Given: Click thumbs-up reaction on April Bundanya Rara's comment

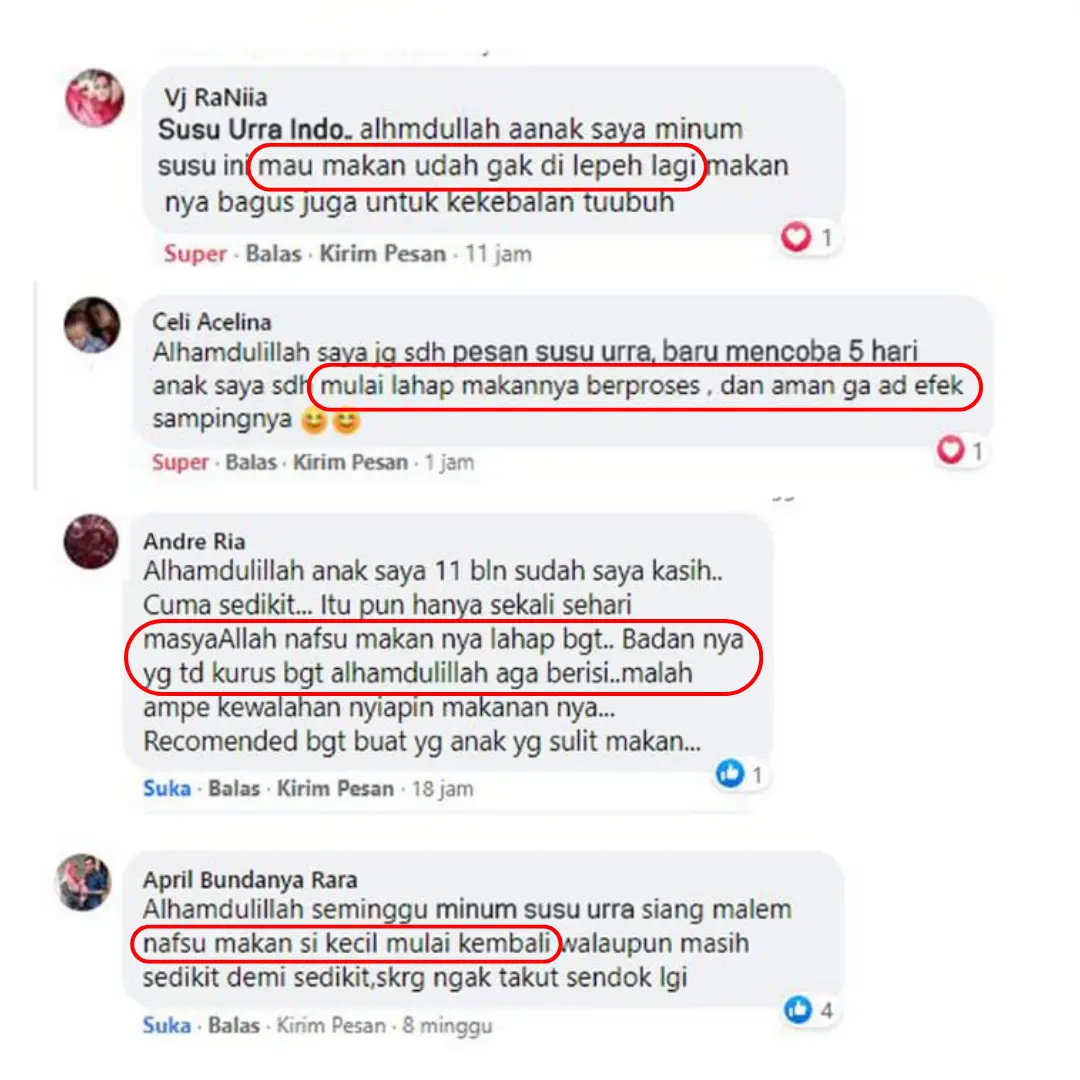Looking at the screenshot, I should pyautogui.click(x=798, y=1010).
